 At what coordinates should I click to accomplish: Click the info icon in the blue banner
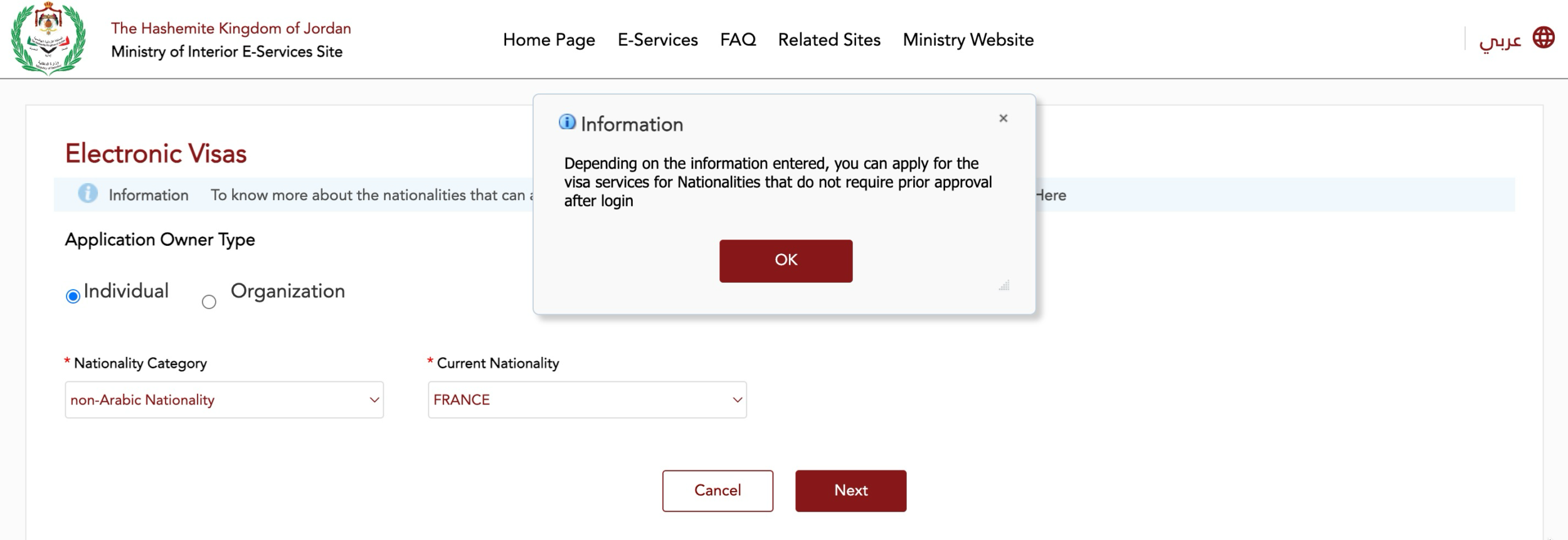88,193
